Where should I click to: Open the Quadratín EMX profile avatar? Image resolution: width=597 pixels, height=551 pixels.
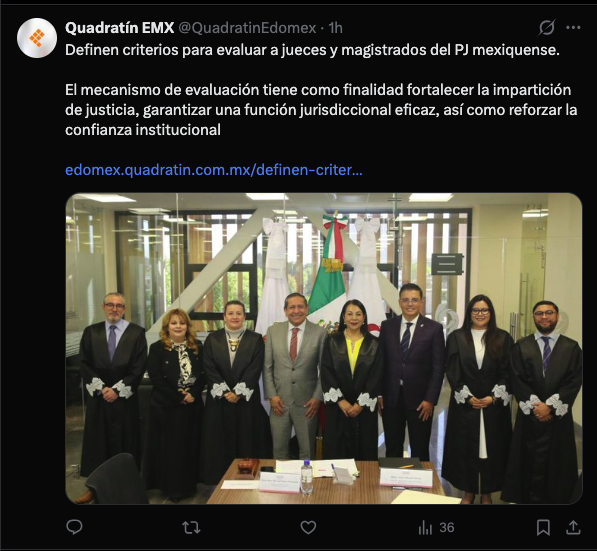pos(37,38)
